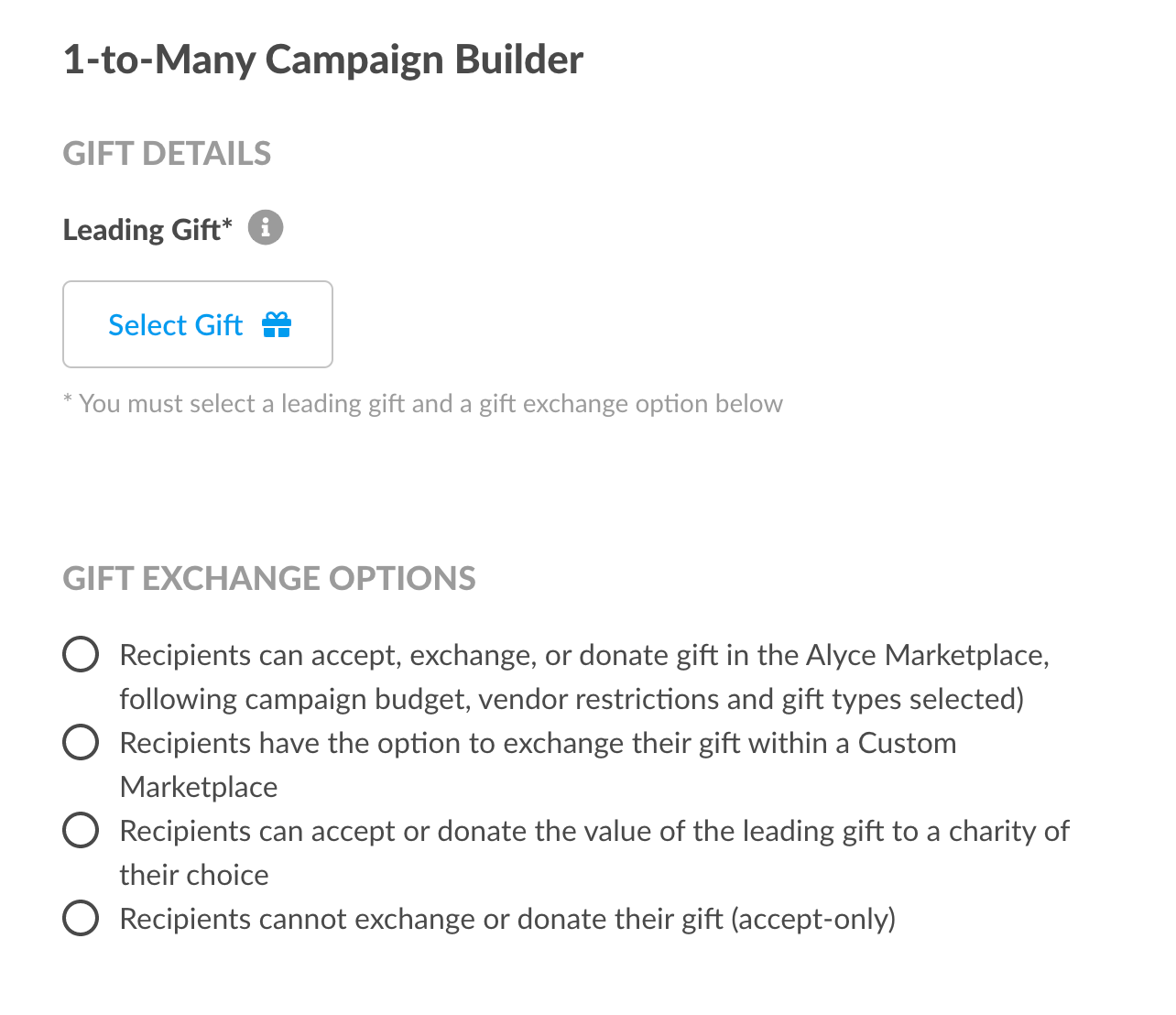Image resolution: width=1176 pixels, height=1015 pixels.
Task: Click the info icon beside Leading Gift
Action: (x=266, y=227)
